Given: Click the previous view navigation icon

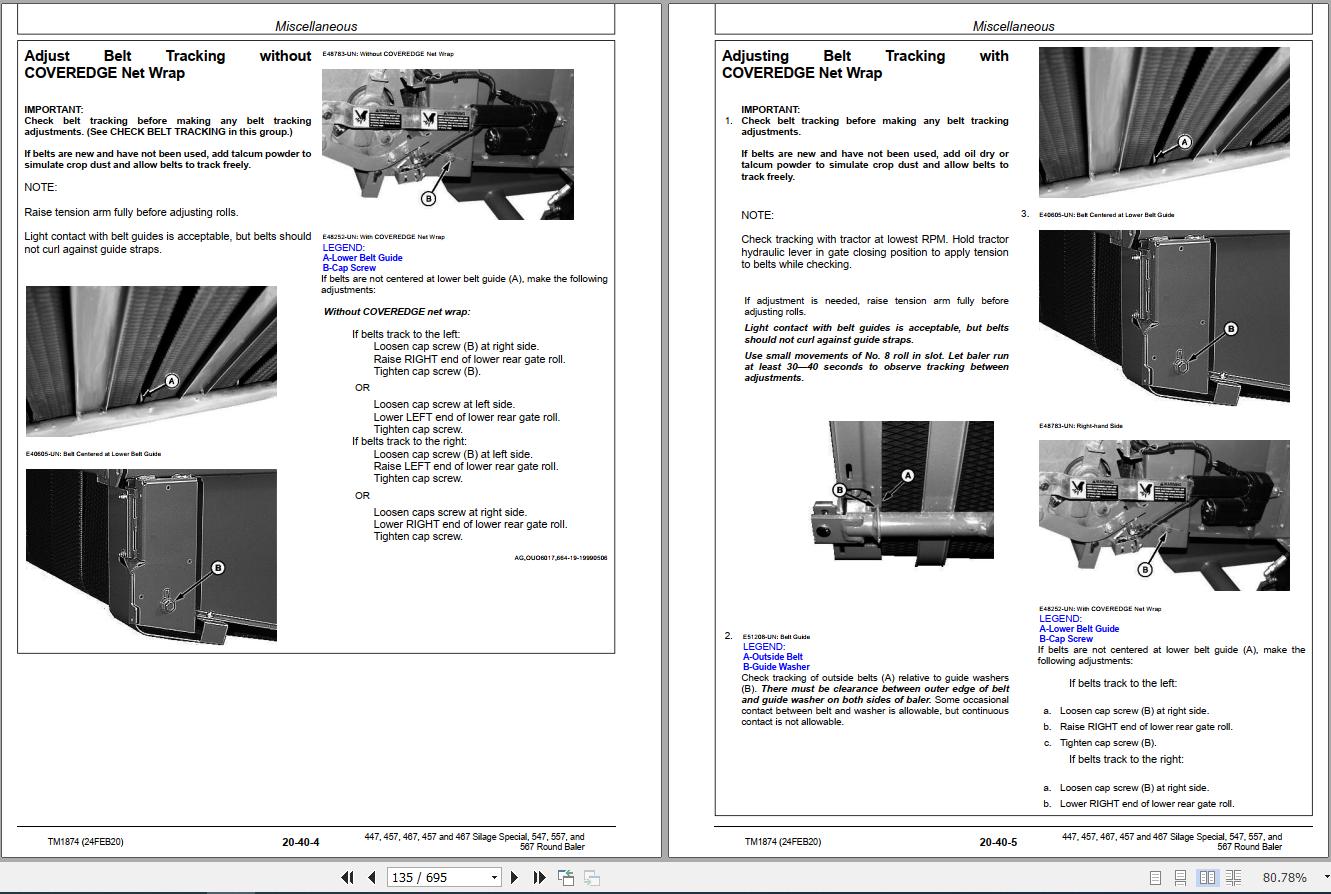Looking at the screenshot, I should click(566, 877).
